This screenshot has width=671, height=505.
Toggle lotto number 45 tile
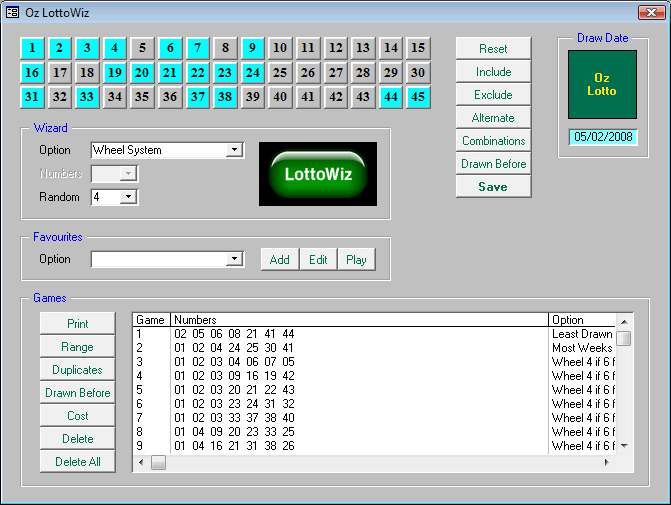click(418, 97)
